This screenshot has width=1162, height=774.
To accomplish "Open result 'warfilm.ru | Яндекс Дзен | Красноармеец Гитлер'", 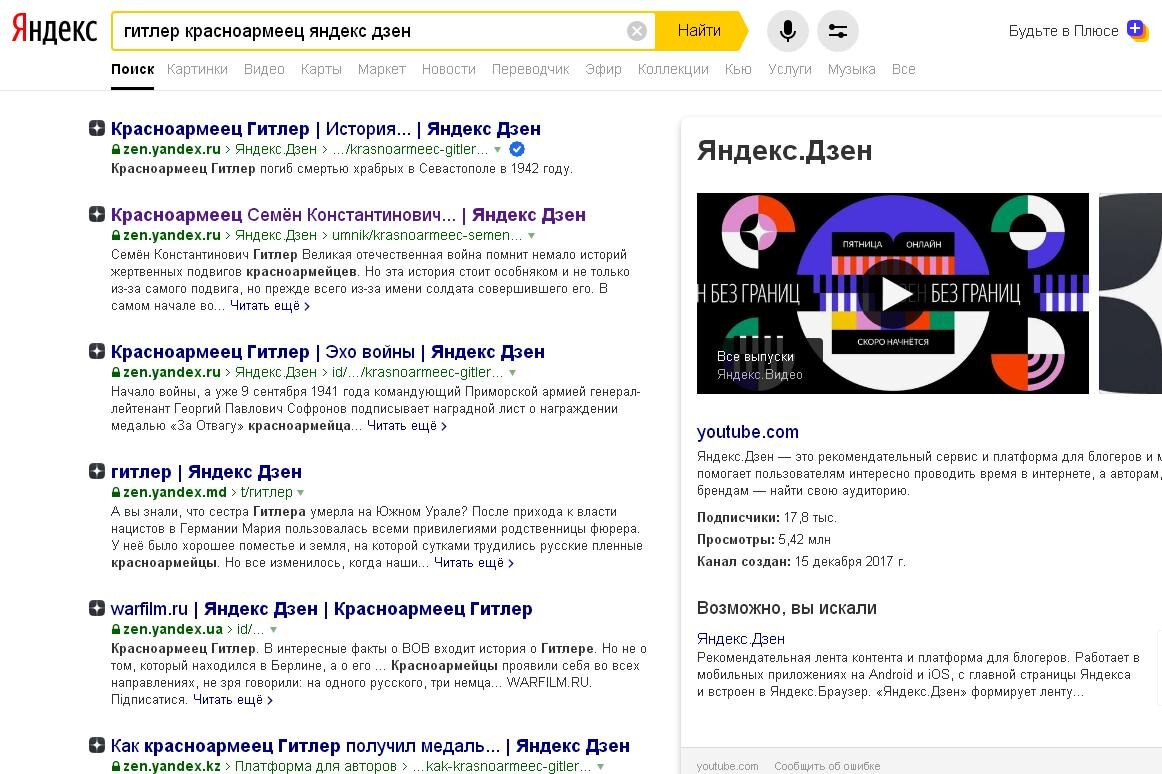I will pyautogui.click(x=322, y=609).
